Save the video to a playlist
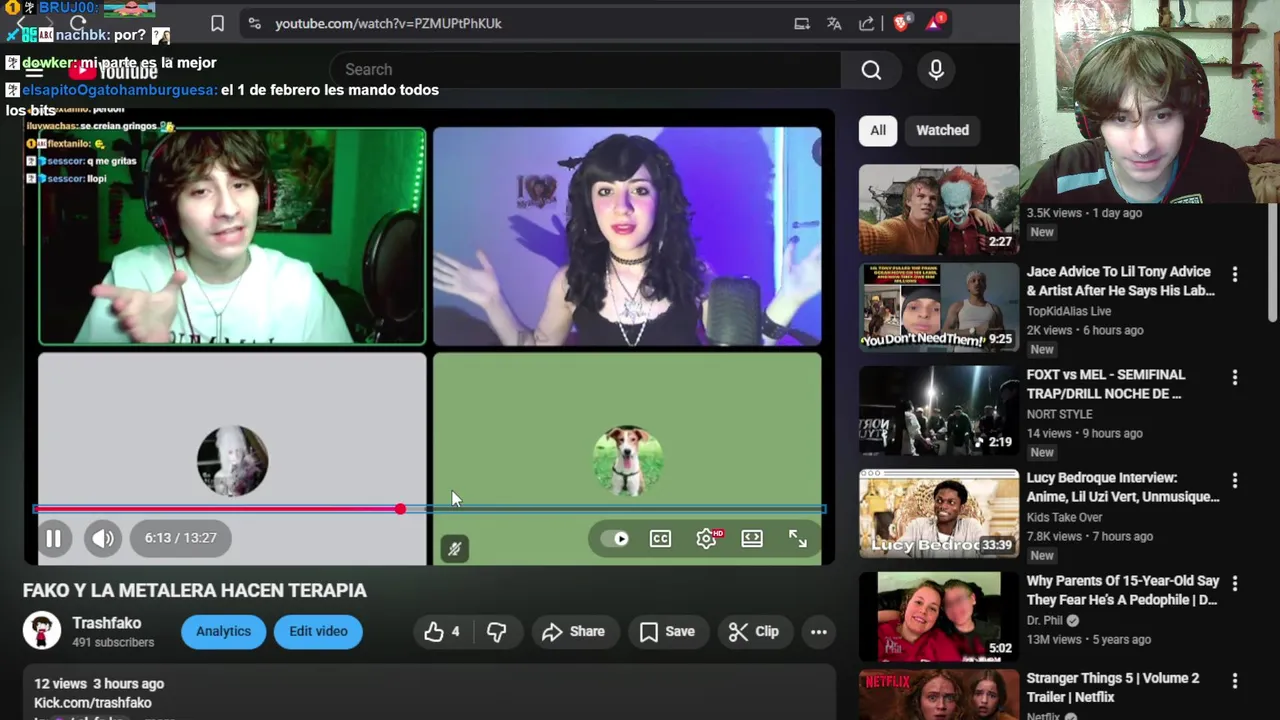This screenshot has width=1280, height=720. 667,631
